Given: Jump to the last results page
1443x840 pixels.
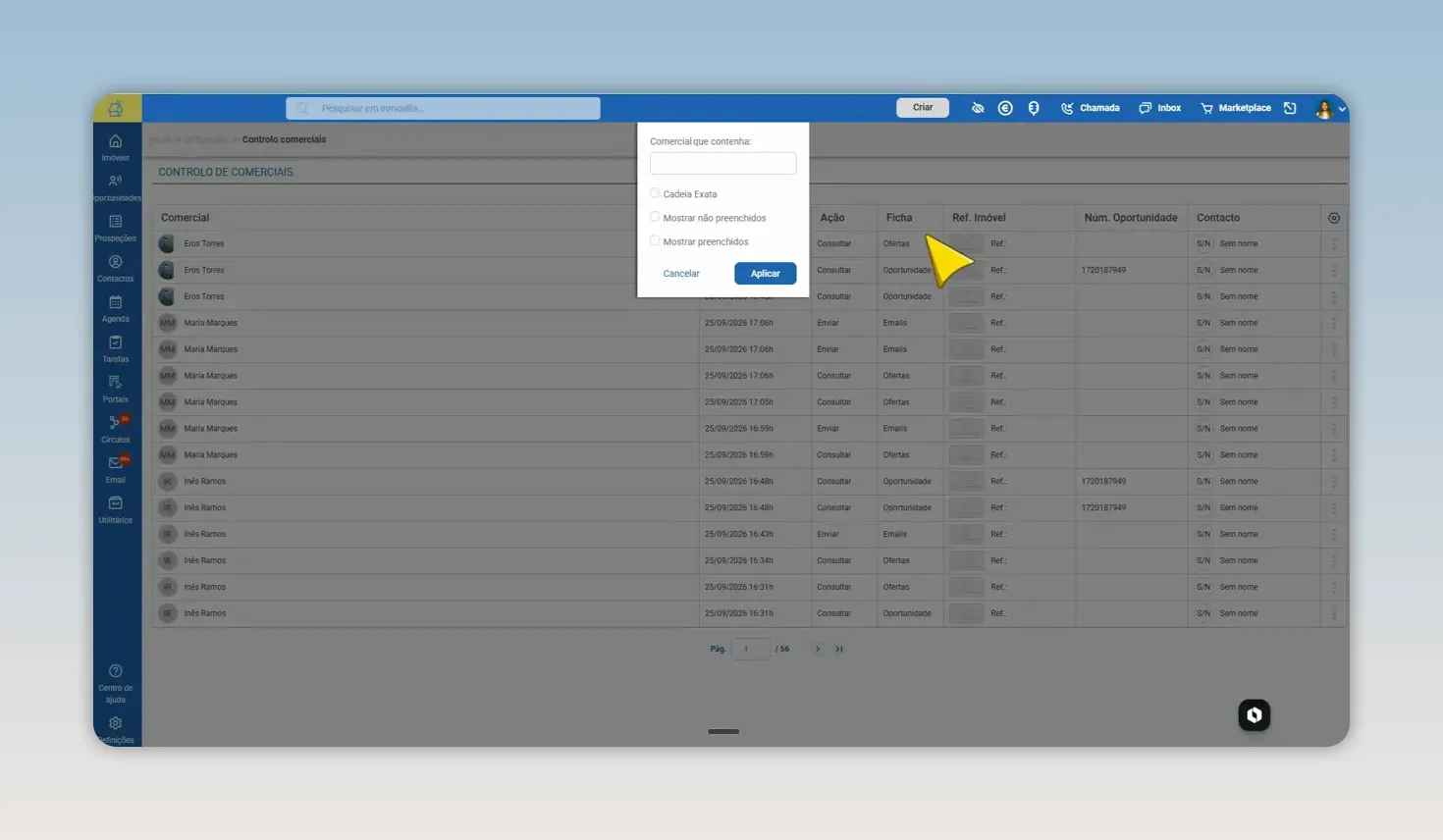Looking at the screenshot, I should coord(838,649).
